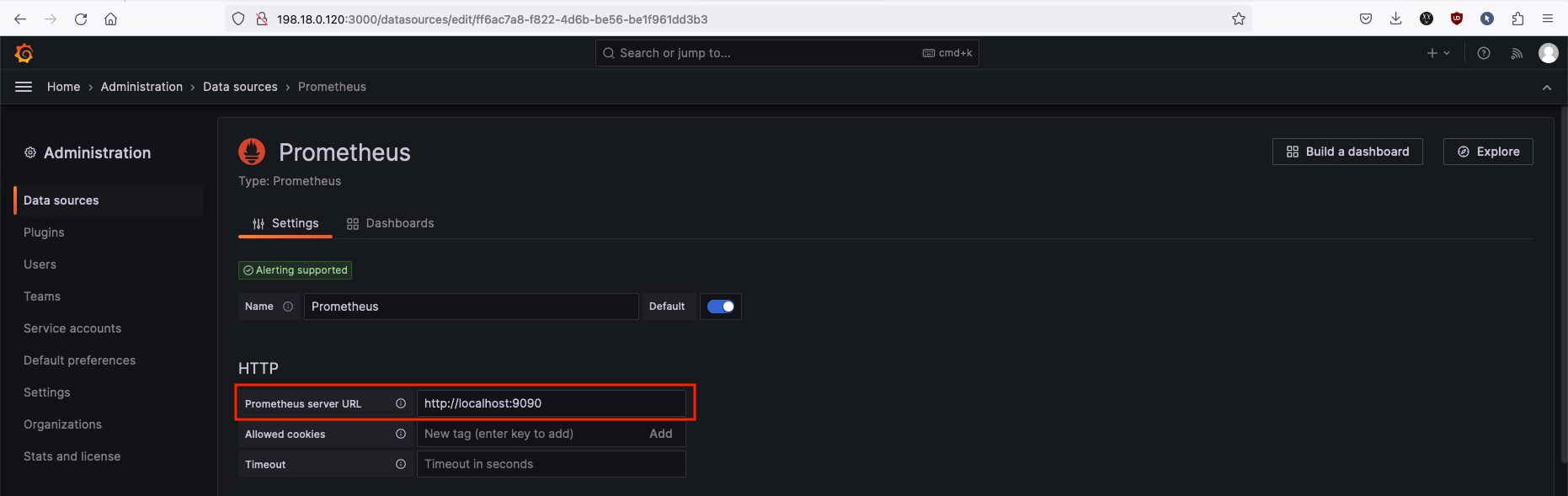
Task: Bookmark this page with star icon
Action: [1238, 19]
